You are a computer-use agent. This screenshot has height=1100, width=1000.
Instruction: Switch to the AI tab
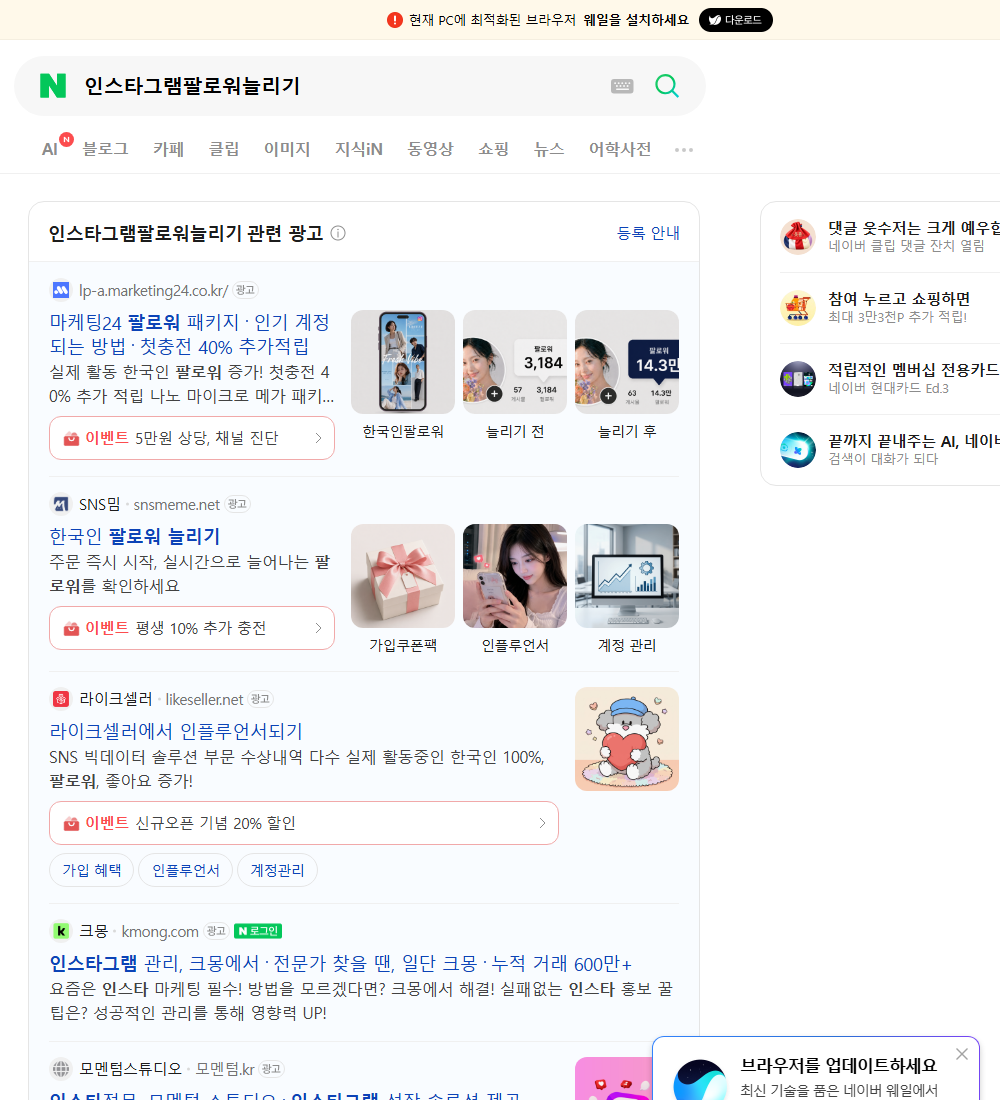pyautogui.click(x=51, y=149)
